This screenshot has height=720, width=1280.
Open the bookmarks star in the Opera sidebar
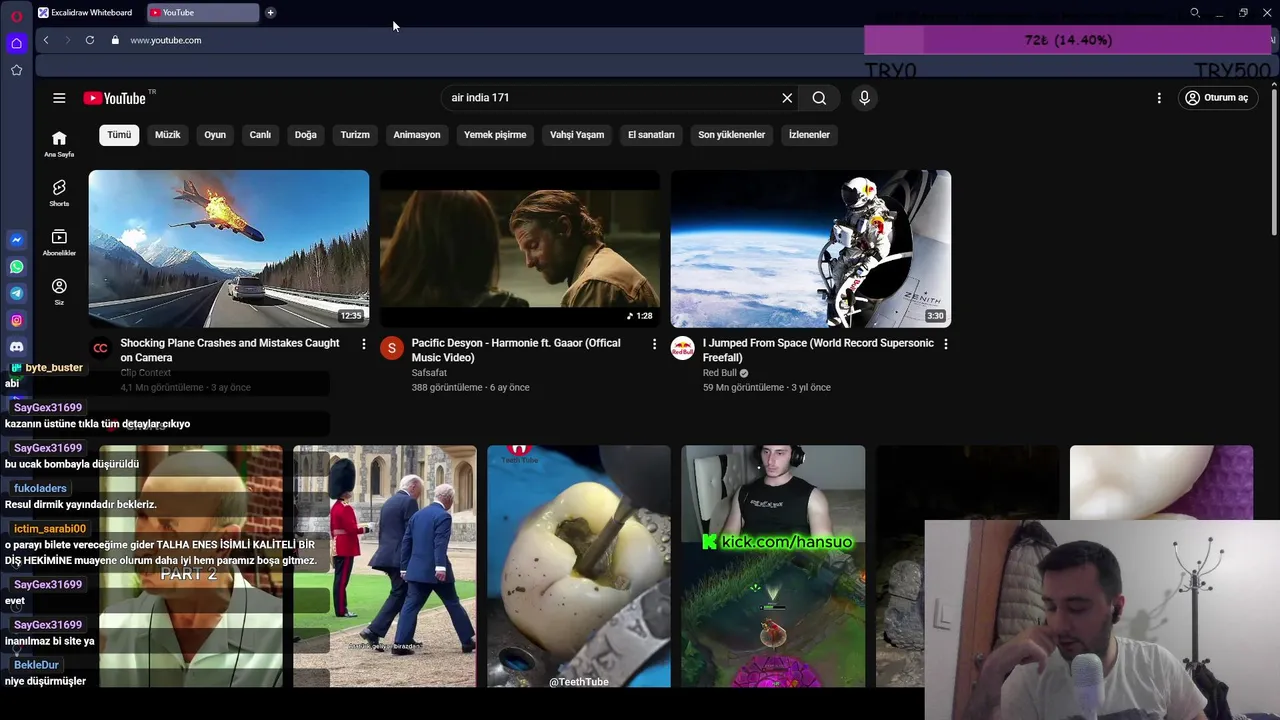(x=16, y=70)
